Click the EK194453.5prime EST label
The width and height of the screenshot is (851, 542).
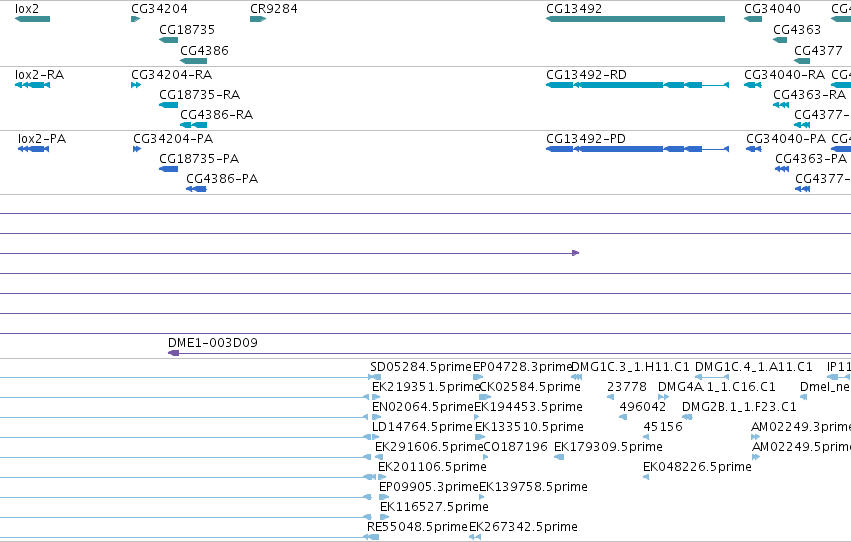click(528, 406)
